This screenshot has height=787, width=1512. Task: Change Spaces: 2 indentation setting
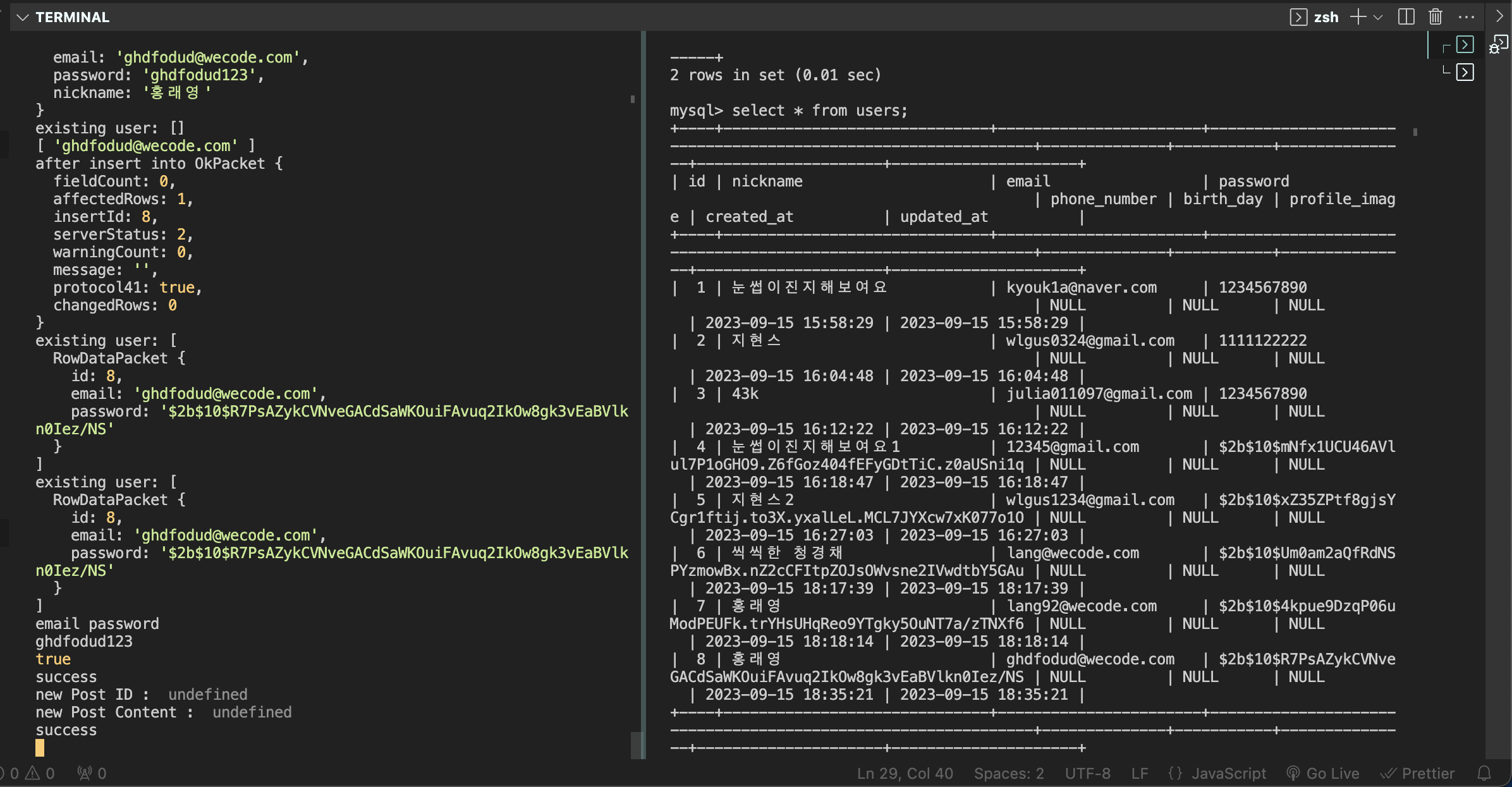1008,773
